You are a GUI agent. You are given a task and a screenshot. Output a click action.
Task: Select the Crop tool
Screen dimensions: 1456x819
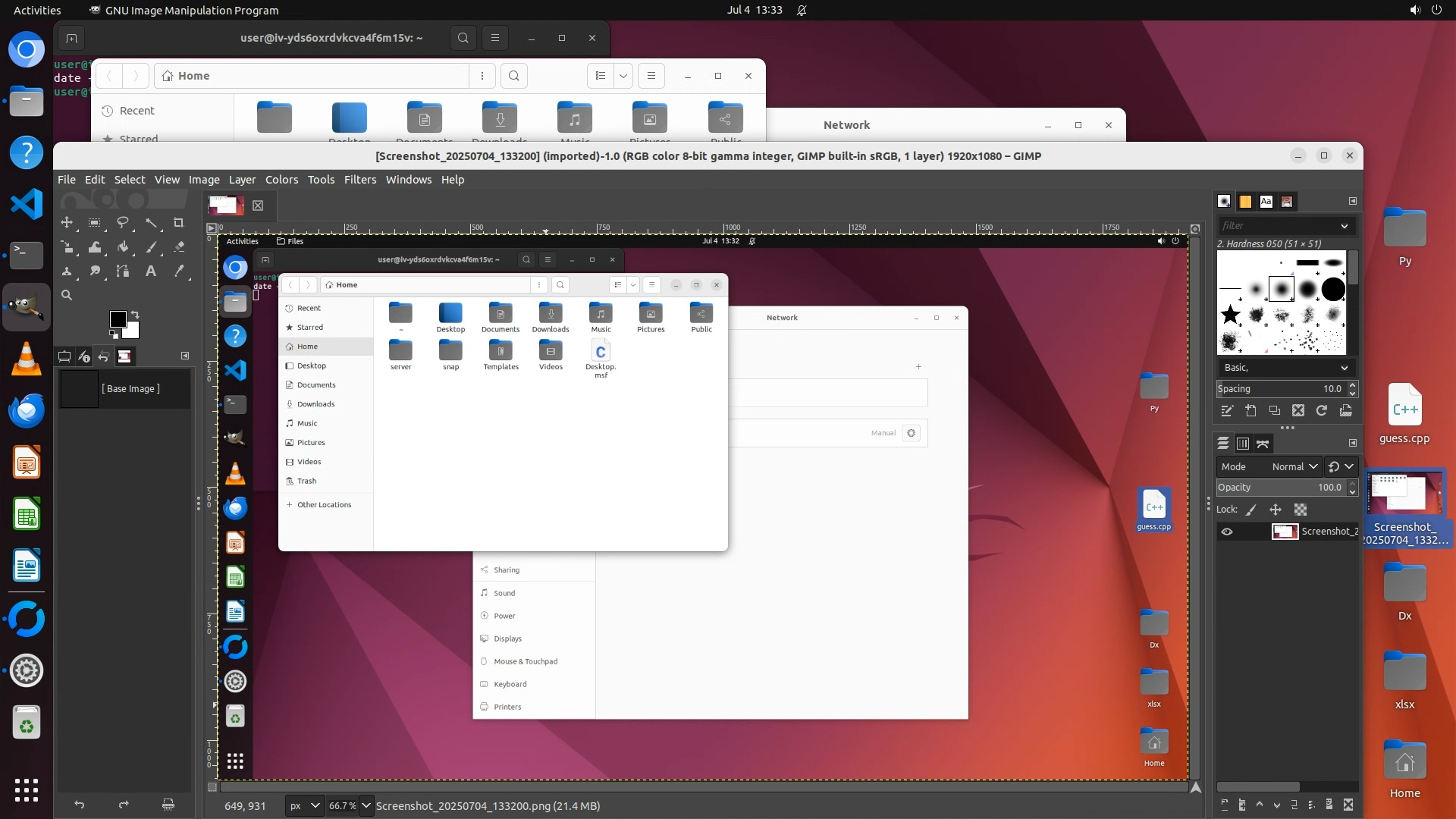tap(179, 223)
